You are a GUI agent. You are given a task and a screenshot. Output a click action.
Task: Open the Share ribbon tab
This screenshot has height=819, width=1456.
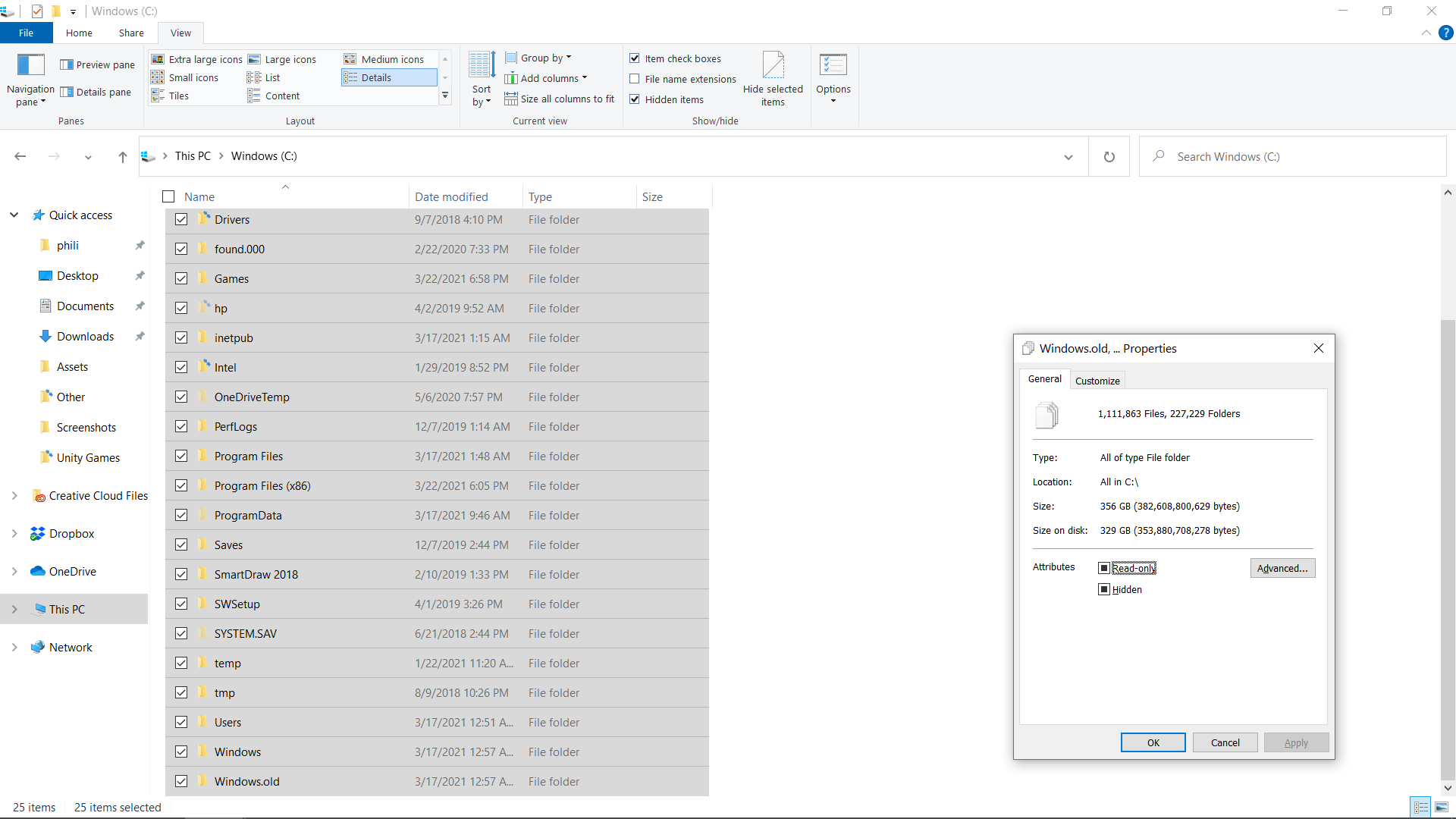coord(130,33)
